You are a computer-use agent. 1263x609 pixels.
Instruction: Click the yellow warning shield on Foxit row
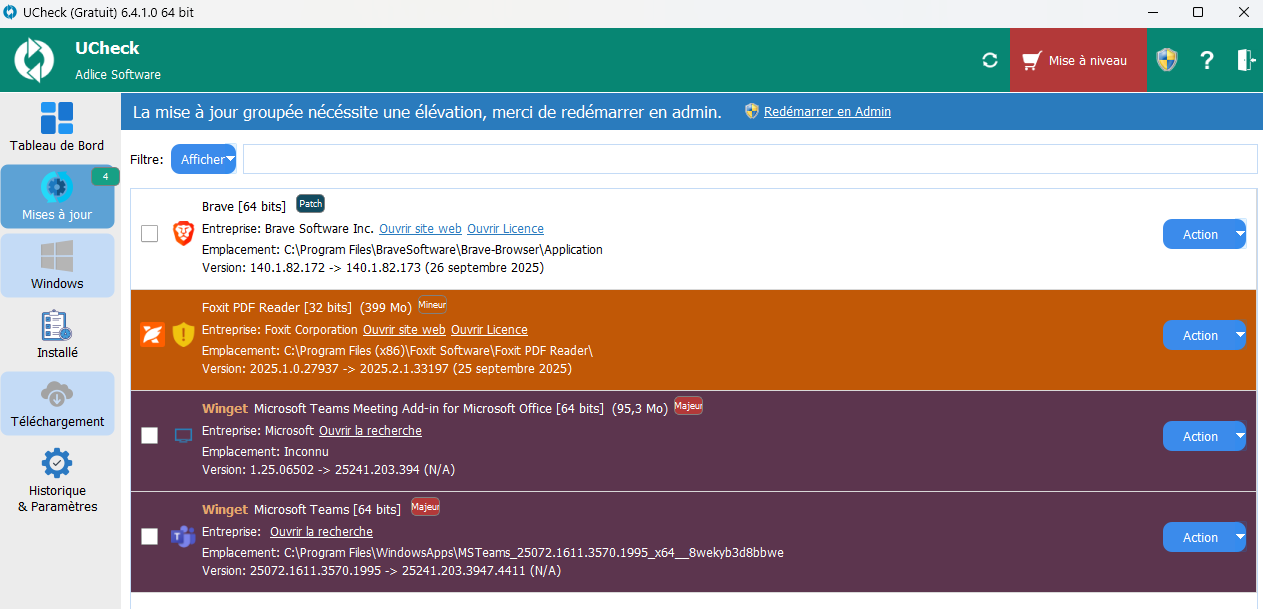pyautogui.click(x=183, y=334)
